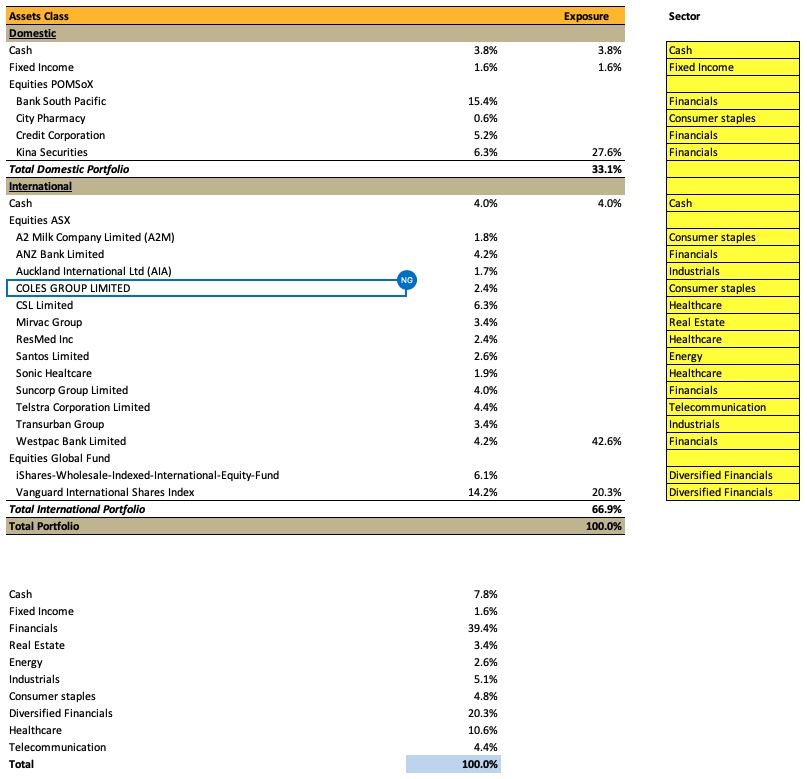This screenshot has height=779, width=807.
Task: Select the Financials summary row label
Action: tap(33, 628)
